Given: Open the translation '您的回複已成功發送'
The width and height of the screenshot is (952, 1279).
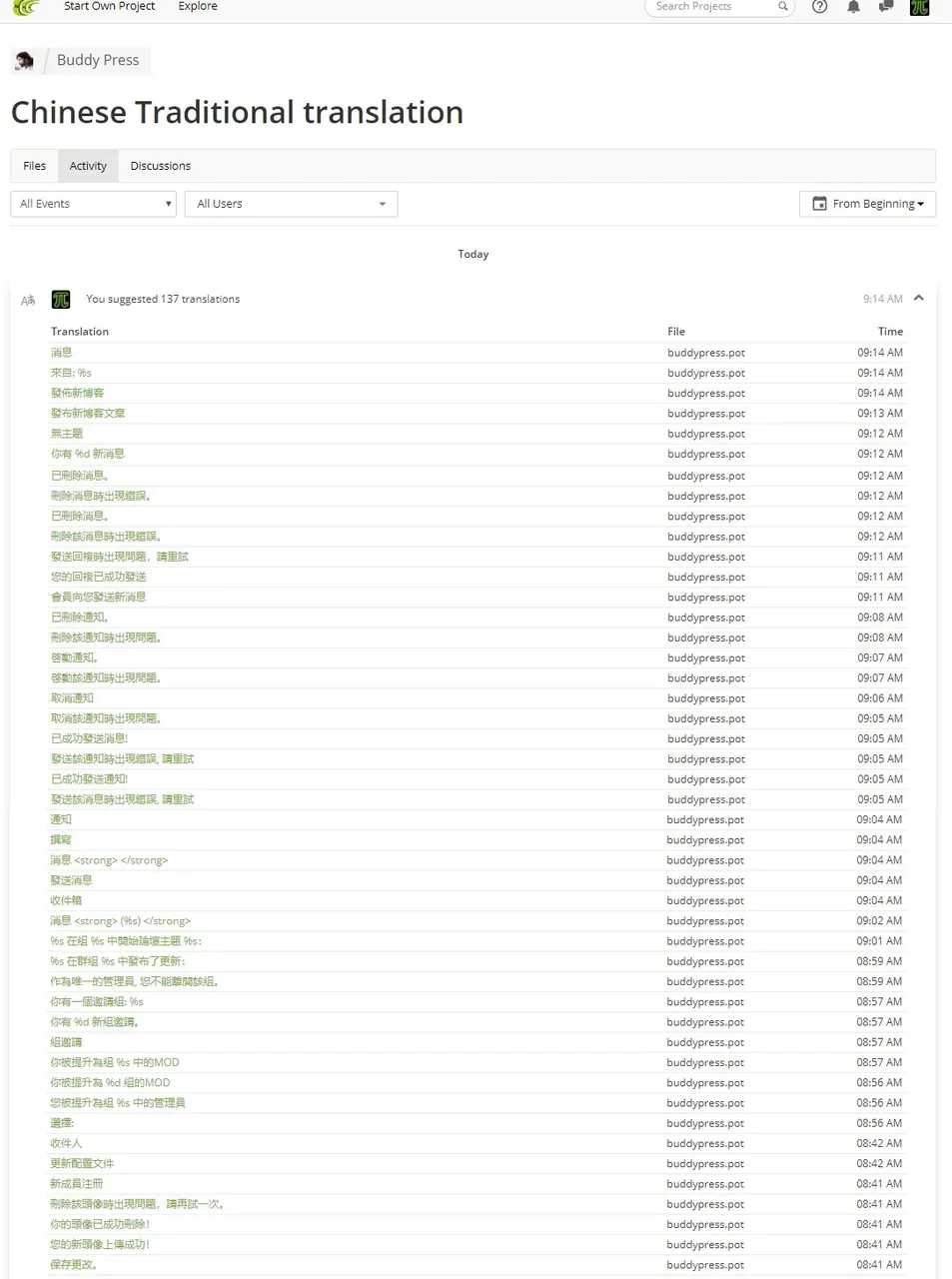Looking at the screenshot, I should click(x=99, y=577).
